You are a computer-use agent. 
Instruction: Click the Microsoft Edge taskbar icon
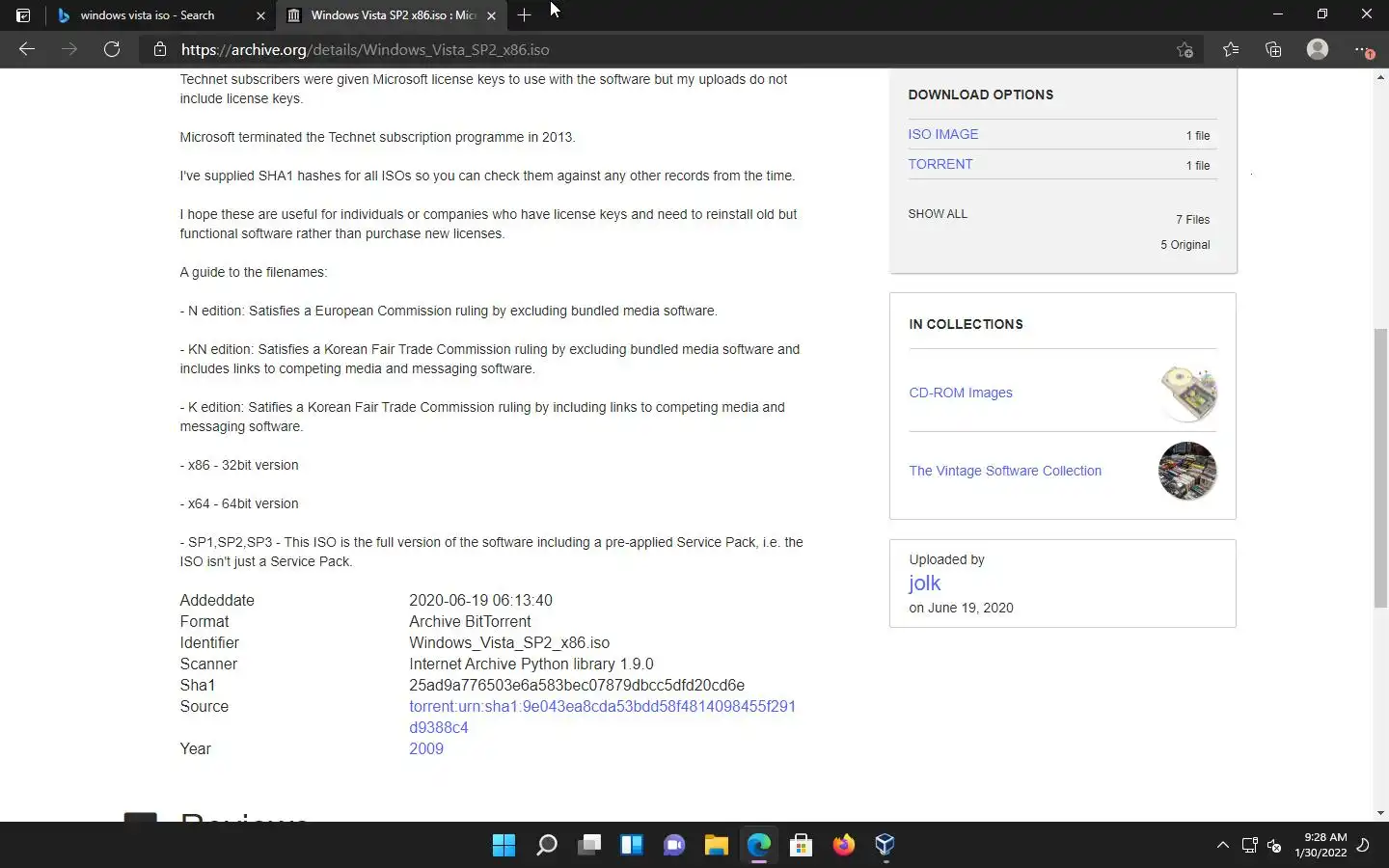pos(758,846)
